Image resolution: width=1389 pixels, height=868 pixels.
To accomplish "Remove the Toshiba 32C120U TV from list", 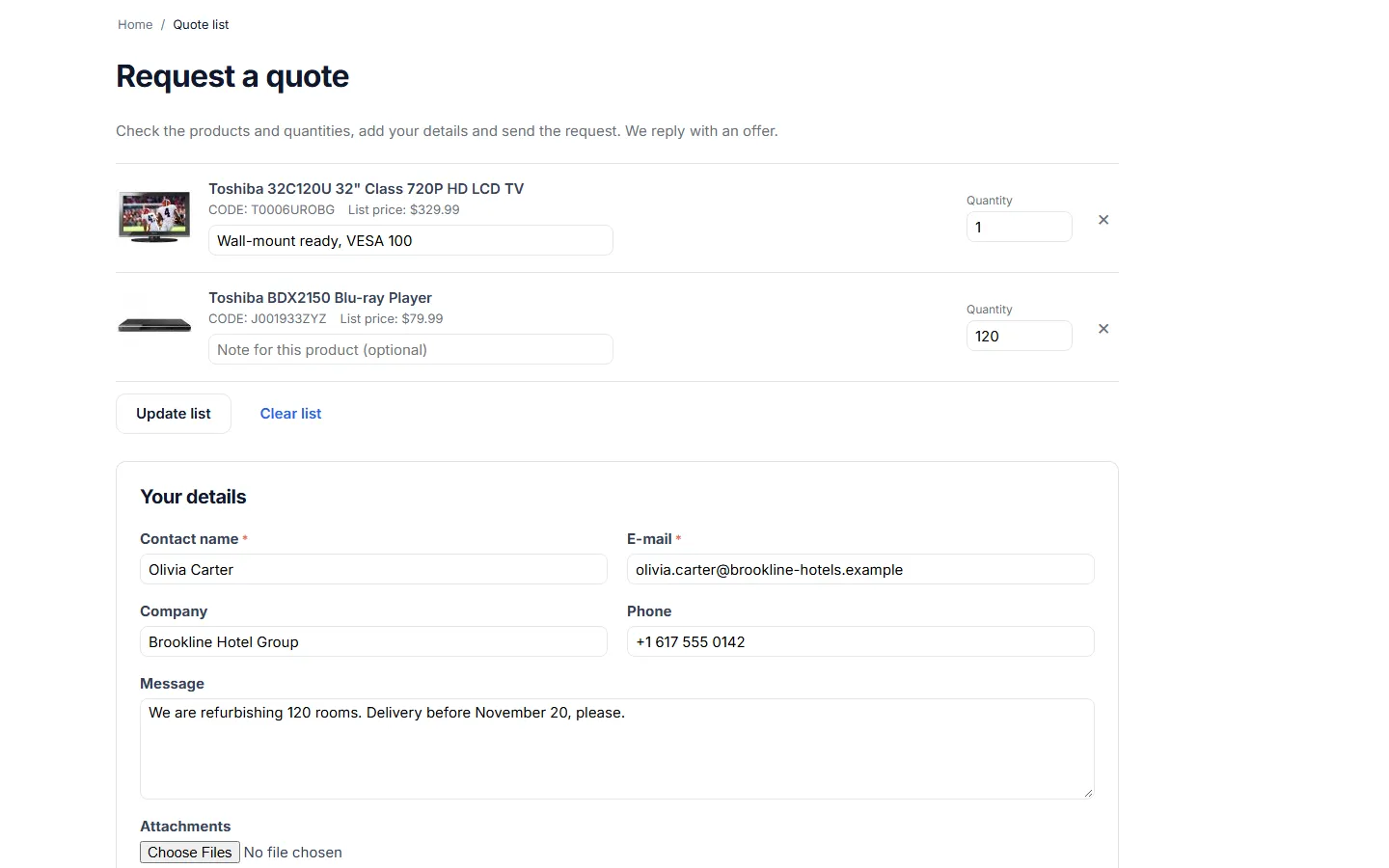I will coord(1103,220).
